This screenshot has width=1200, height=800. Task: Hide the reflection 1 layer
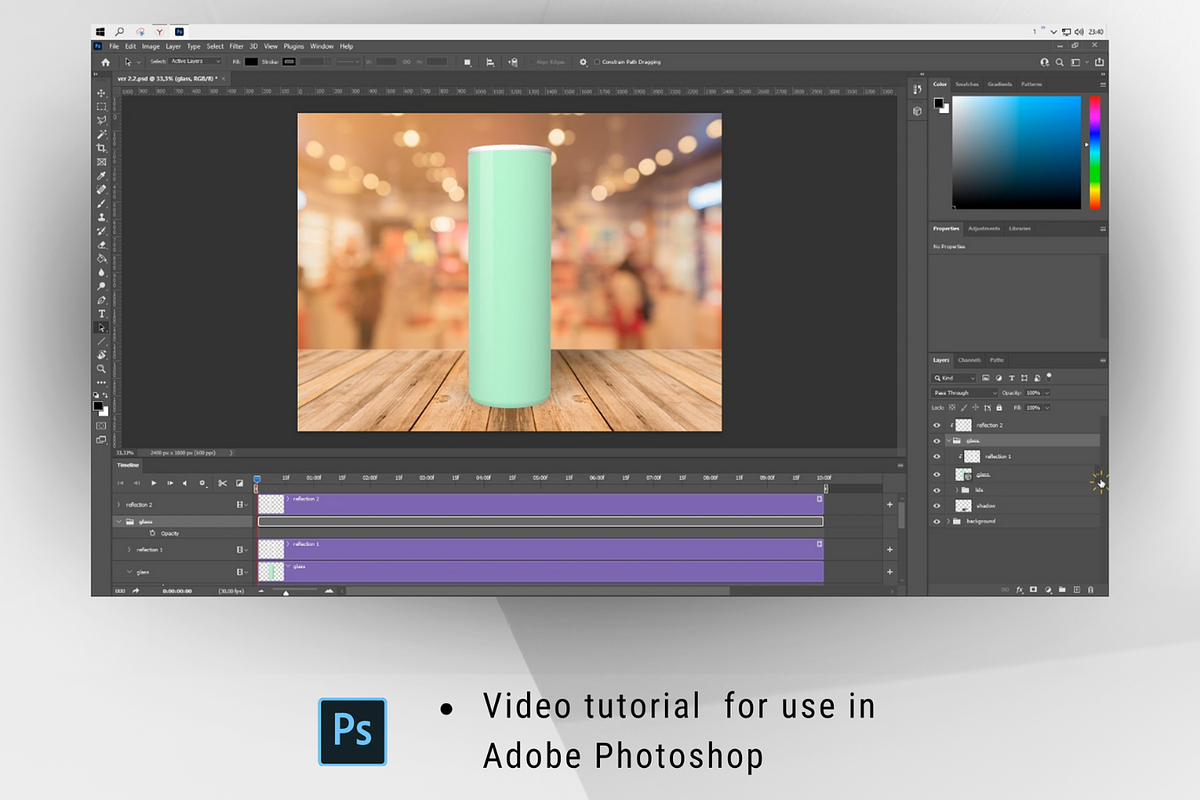(937, 456)
